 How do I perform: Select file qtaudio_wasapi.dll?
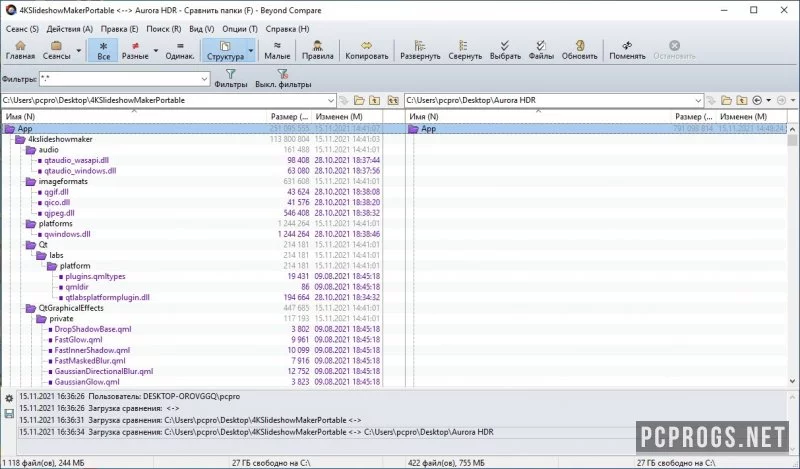(76, 160)
